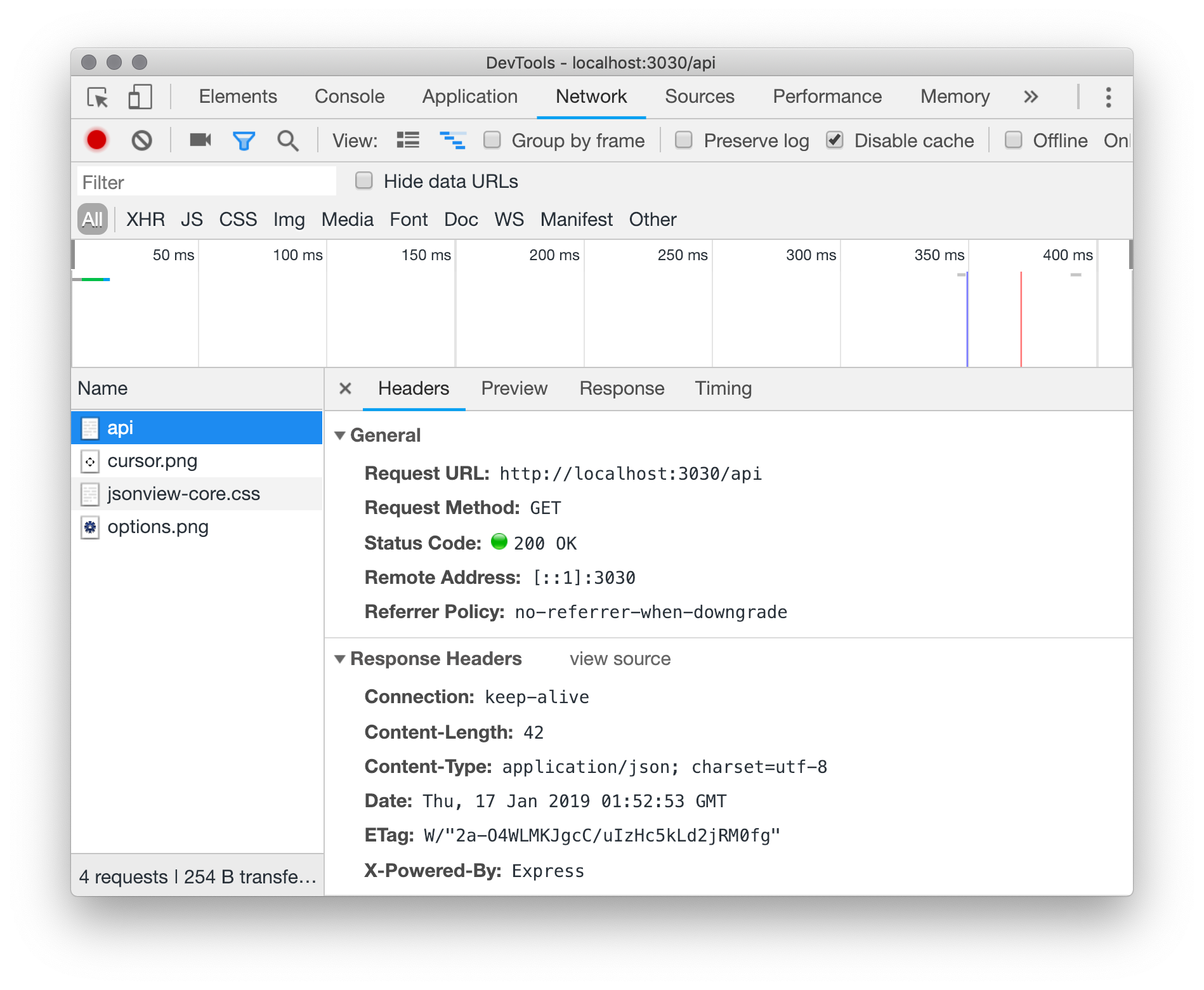Open the more tabs chevron
Viewport: 1204px width, 990px height.
[x=1031, y=96]
